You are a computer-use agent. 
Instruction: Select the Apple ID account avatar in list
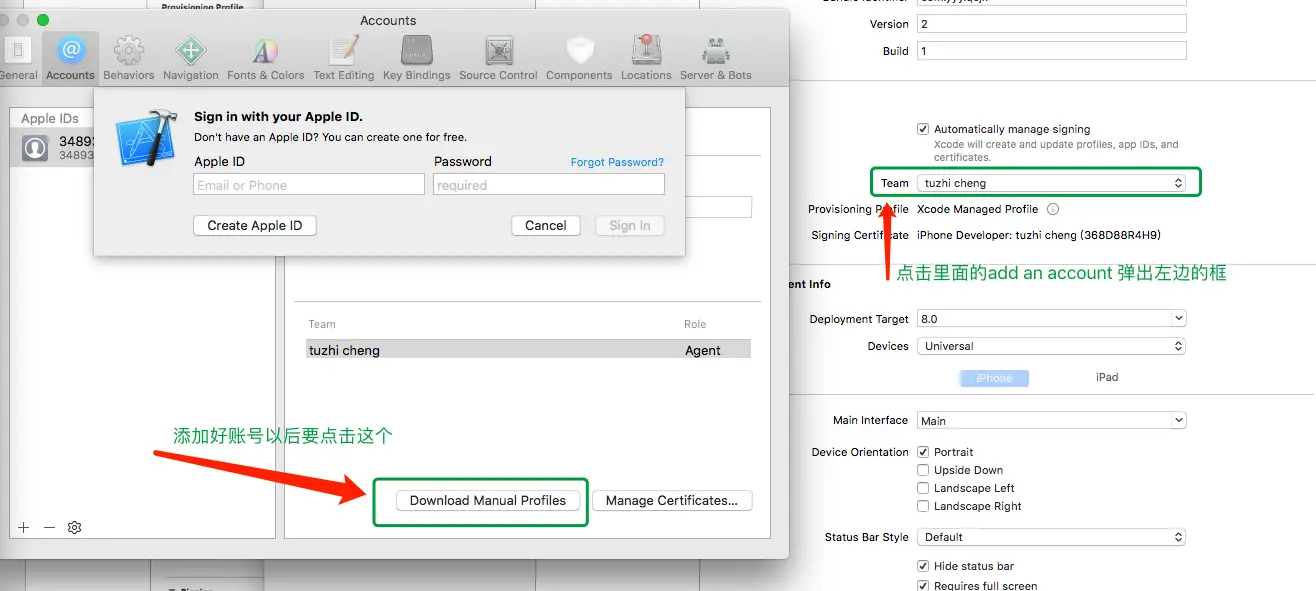(35, 148)
